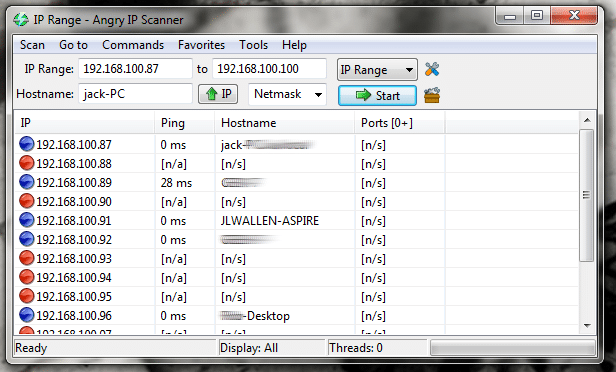Click the Hostname field containing jack-PC
Viewport: 616px width, 372px height.
coord(136,94)
